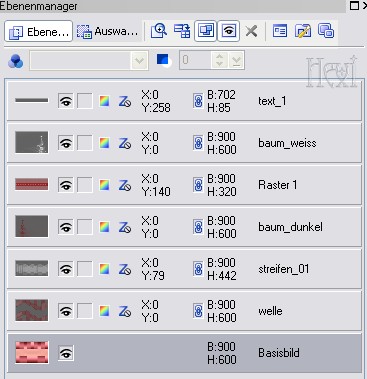The width and height of the screenshot is (367, 379).
Task: Expand the transparency value dropdown arrow
Action: click(x=237, y=60)
